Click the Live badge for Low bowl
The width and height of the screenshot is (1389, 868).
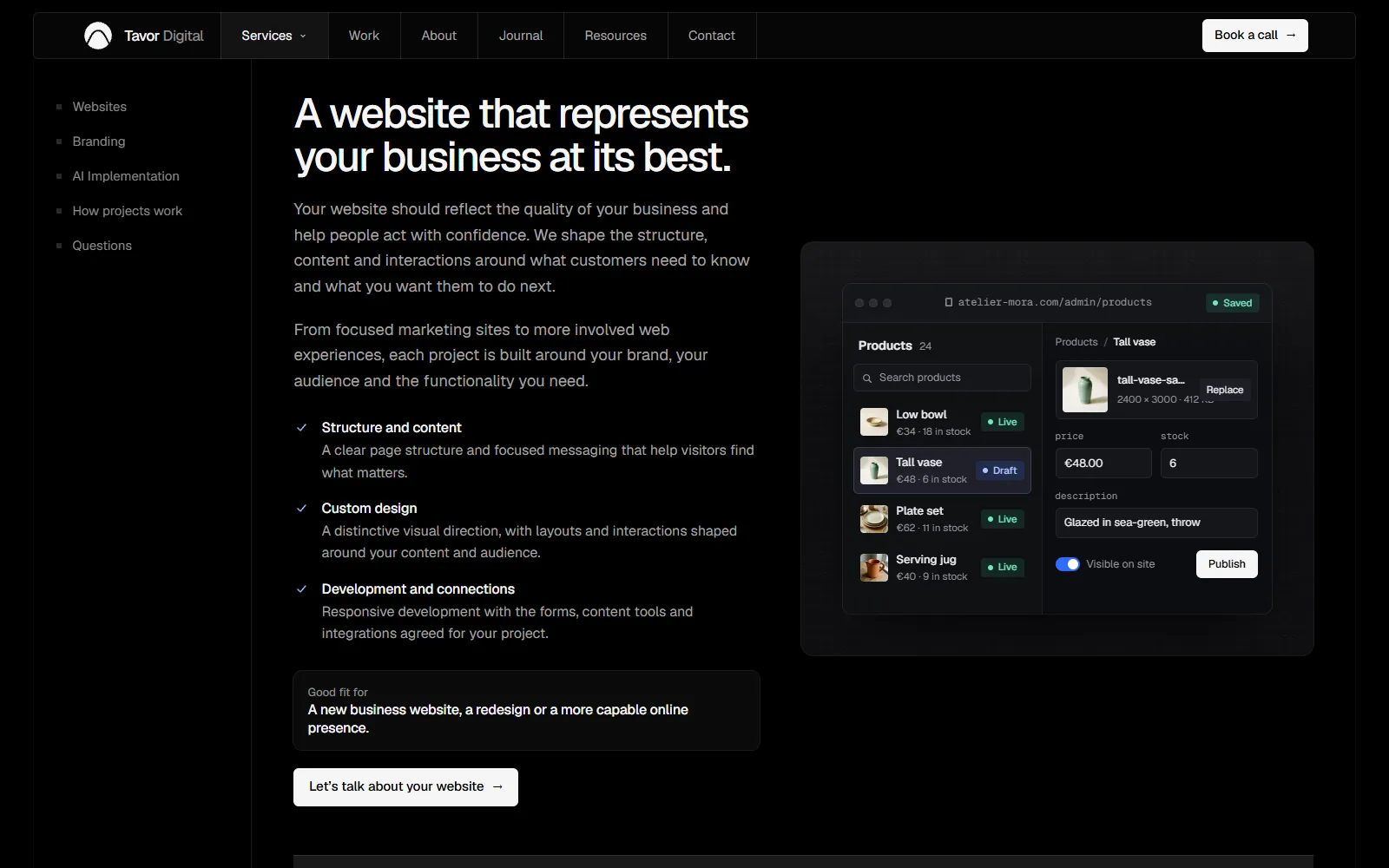click(x=1003, y=422)
